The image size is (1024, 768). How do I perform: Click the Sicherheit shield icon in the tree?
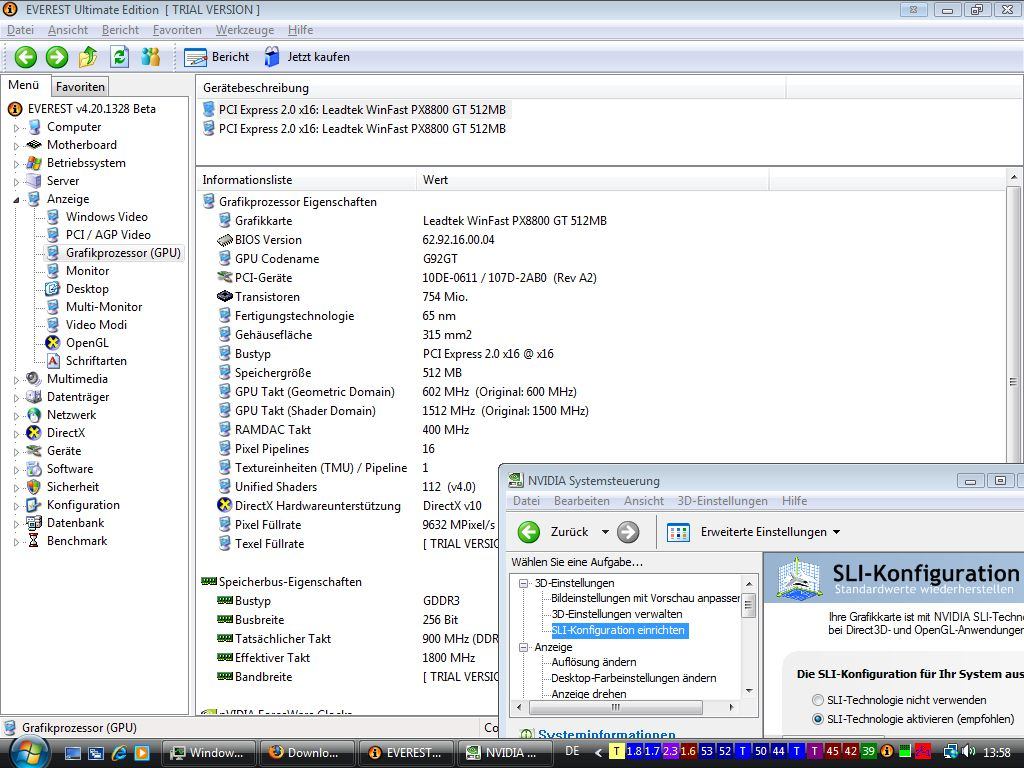[x=33, y=487]
